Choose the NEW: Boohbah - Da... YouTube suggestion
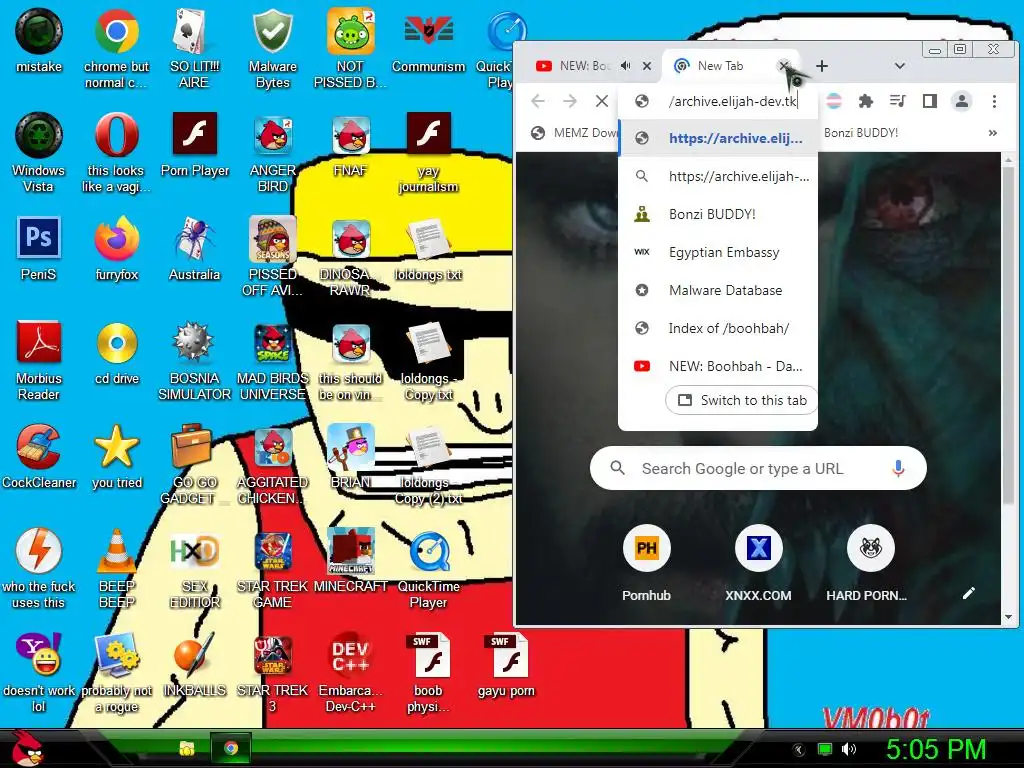Screen dimensions: 1024x768 pos(718,366)
